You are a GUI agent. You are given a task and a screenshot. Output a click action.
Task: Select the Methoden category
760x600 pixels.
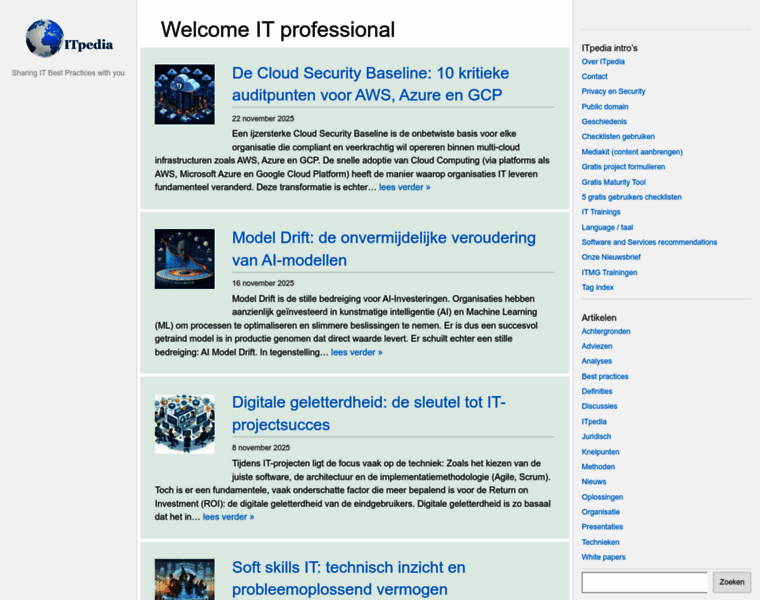598,467
